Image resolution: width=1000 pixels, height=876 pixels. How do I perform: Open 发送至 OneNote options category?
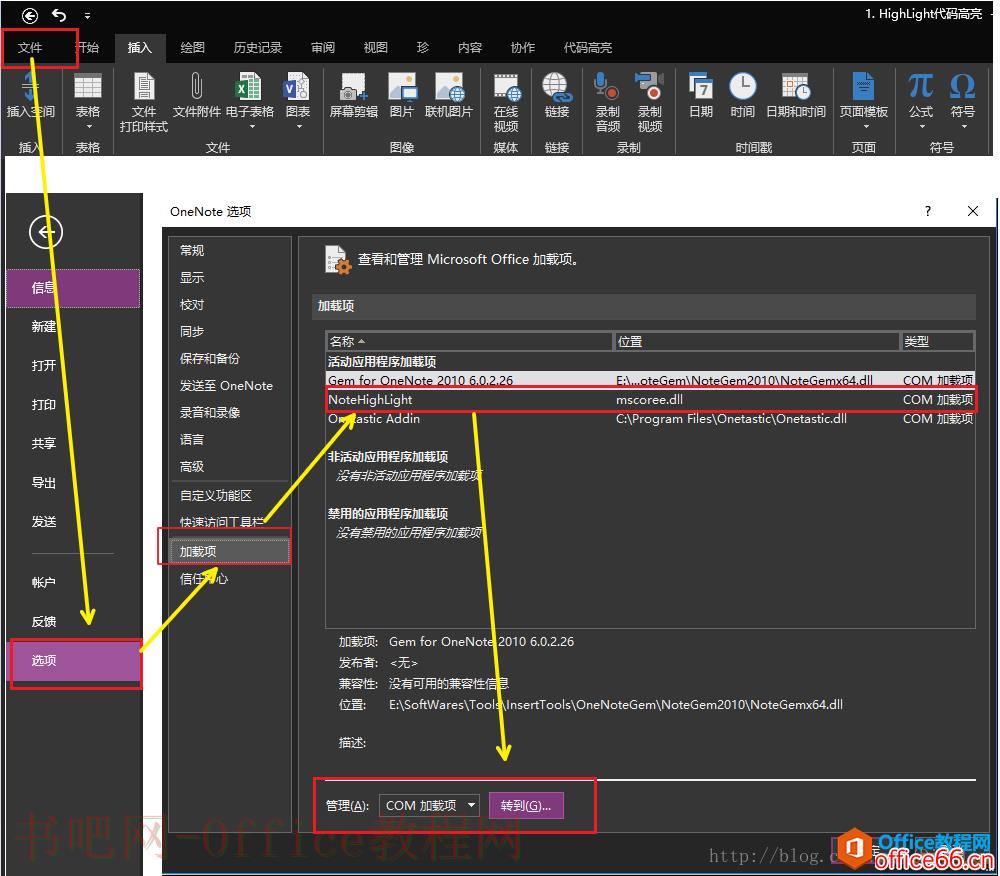pos(226,386)
